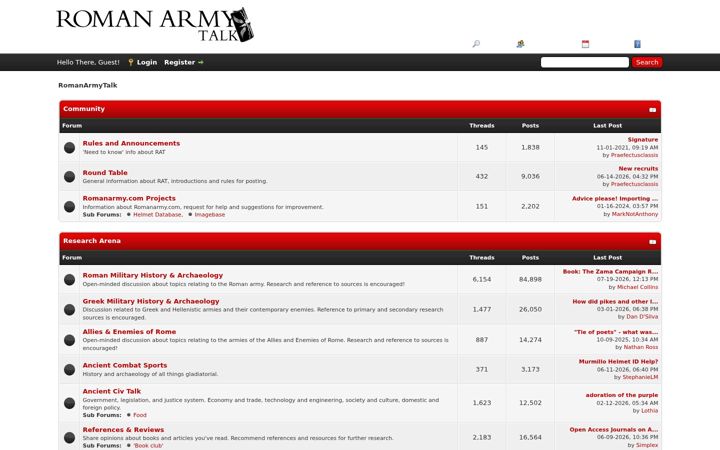Open last post 'Tie of poets - what was'

[x=616, y=332]
